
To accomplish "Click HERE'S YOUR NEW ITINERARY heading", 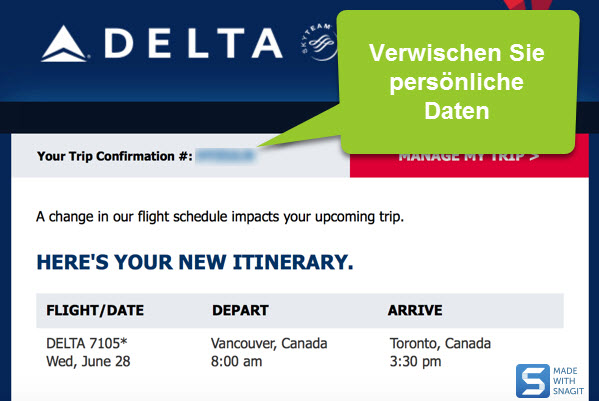I will click(x=195, y=262).
